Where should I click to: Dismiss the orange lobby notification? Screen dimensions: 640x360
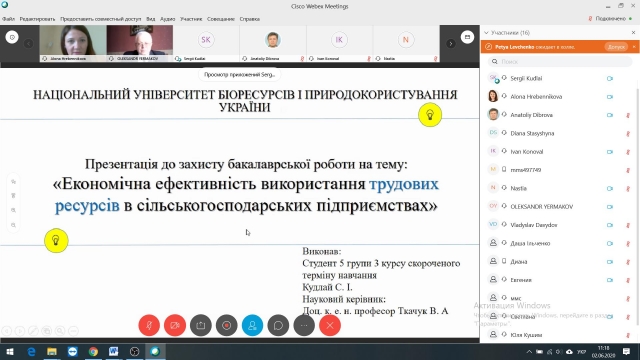pos(634,47)
